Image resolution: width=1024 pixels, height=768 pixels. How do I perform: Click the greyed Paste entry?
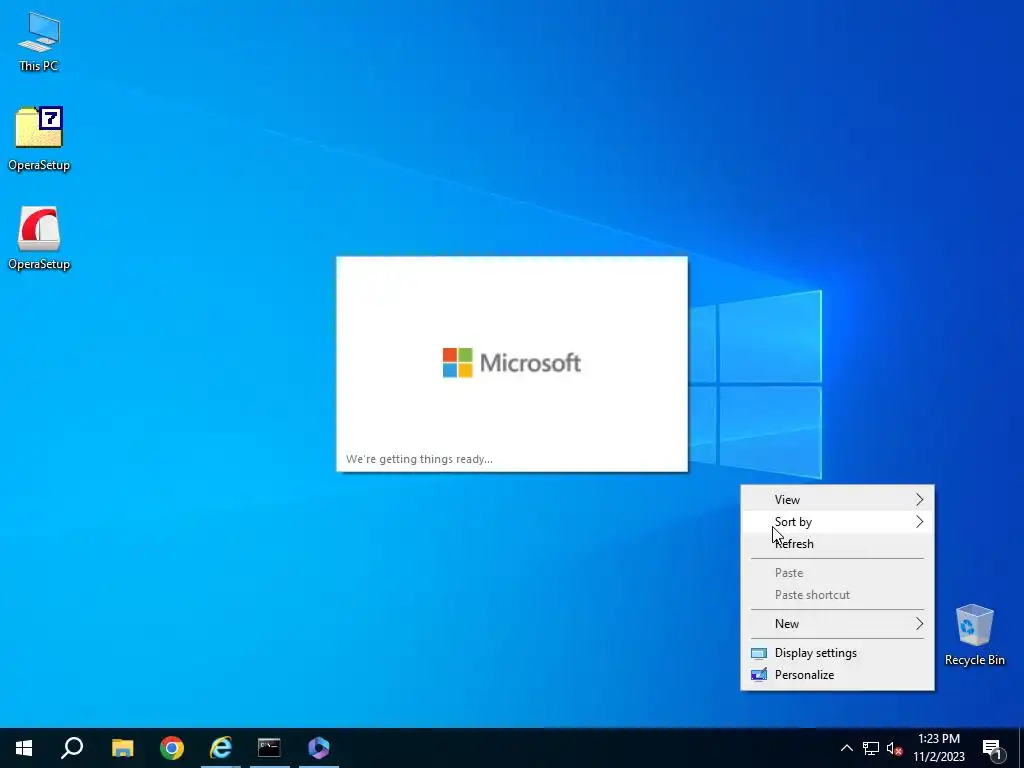837,573
